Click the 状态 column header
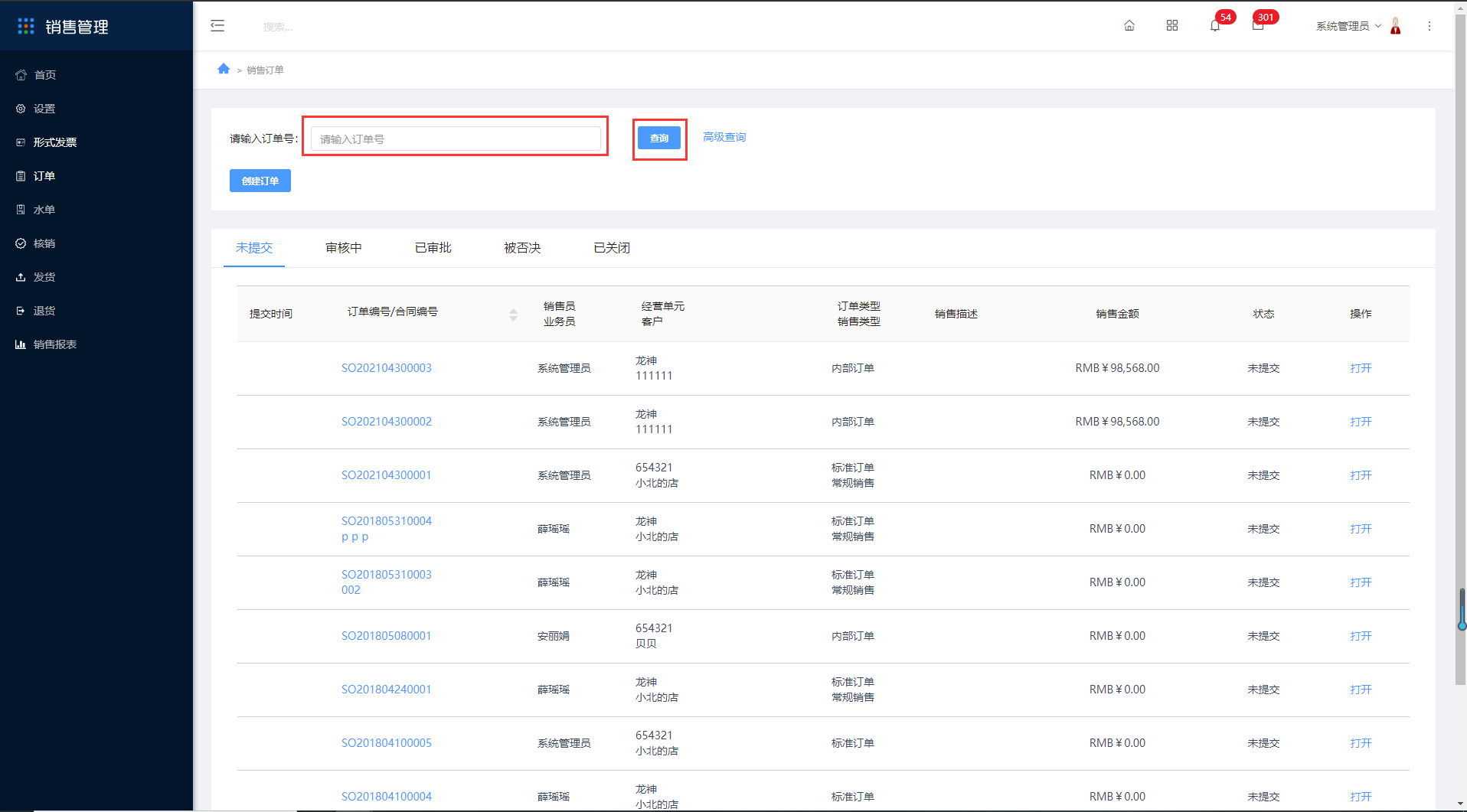The height and width of the screenshot is (812, 1467). point(1263,314)
